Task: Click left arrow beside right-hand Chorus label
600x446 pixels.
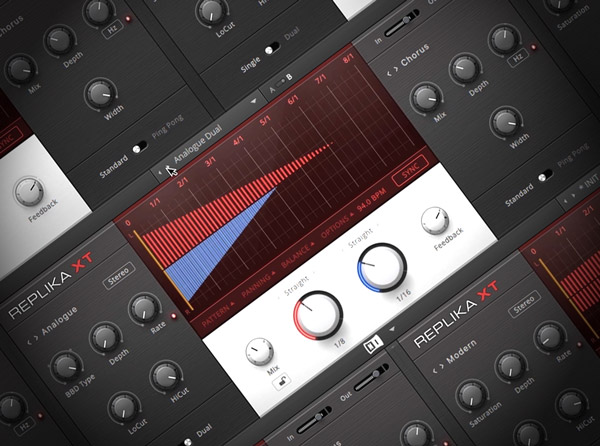Action: click(389, 73)
